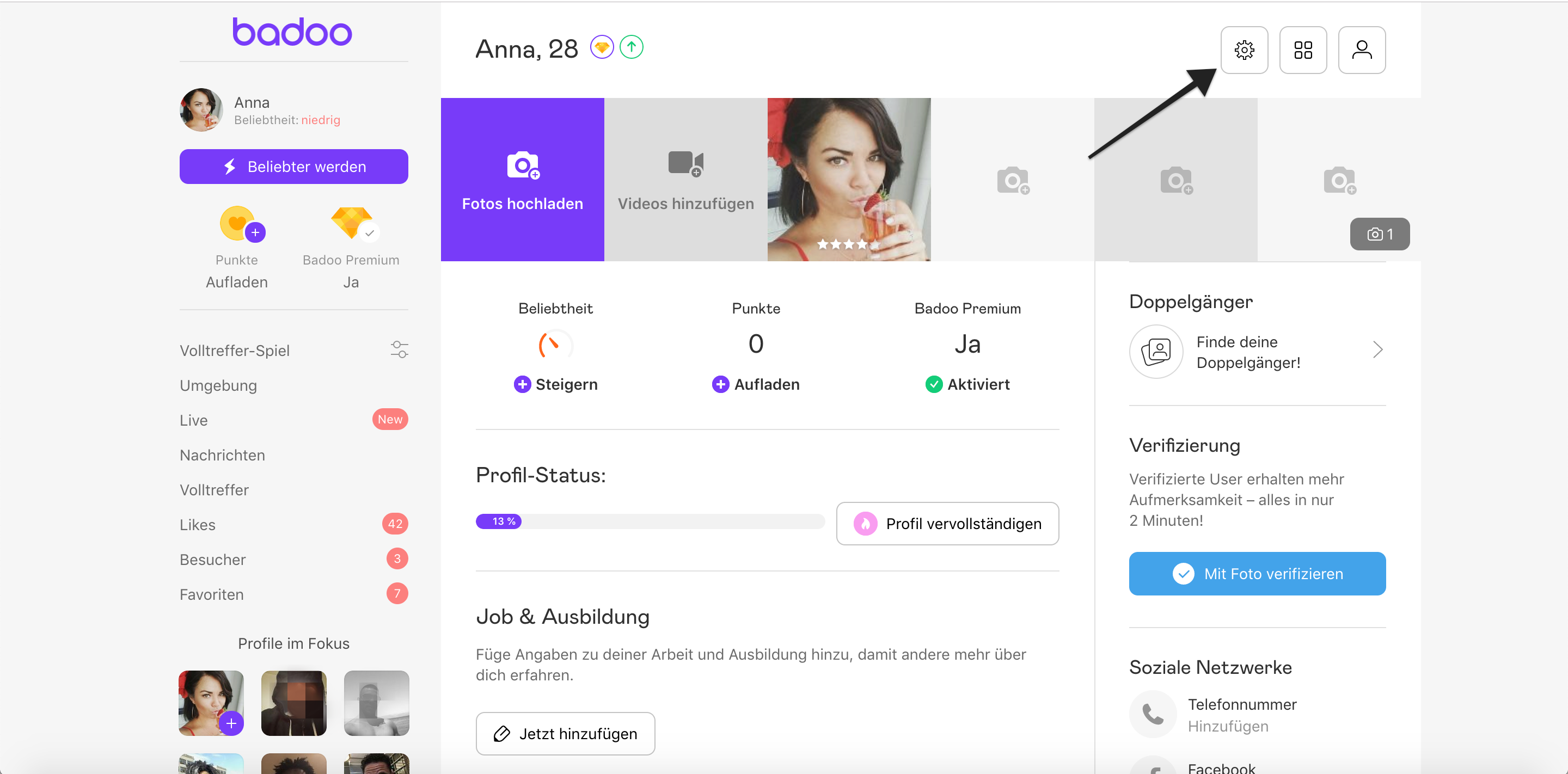Open Anna's uploaded profile photo
The width and height of the screenshot is (1568, 774).
(849, 180)
